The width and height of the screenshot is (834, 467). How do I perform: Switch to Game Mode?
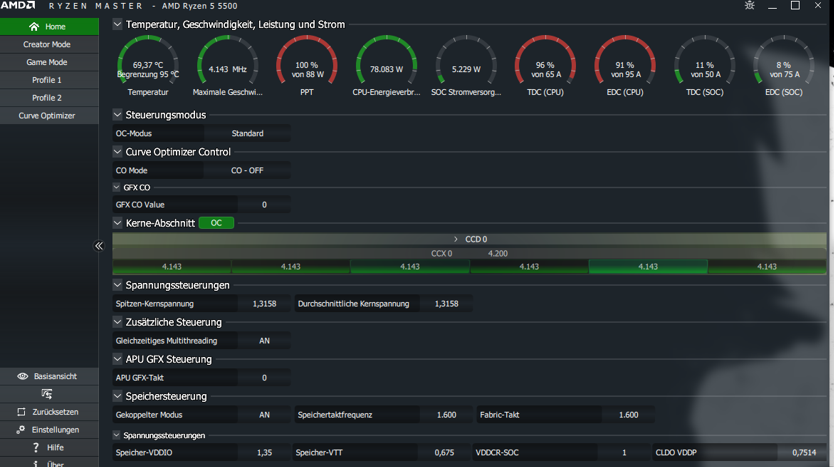pyautogui.click(x=49, y=62)
